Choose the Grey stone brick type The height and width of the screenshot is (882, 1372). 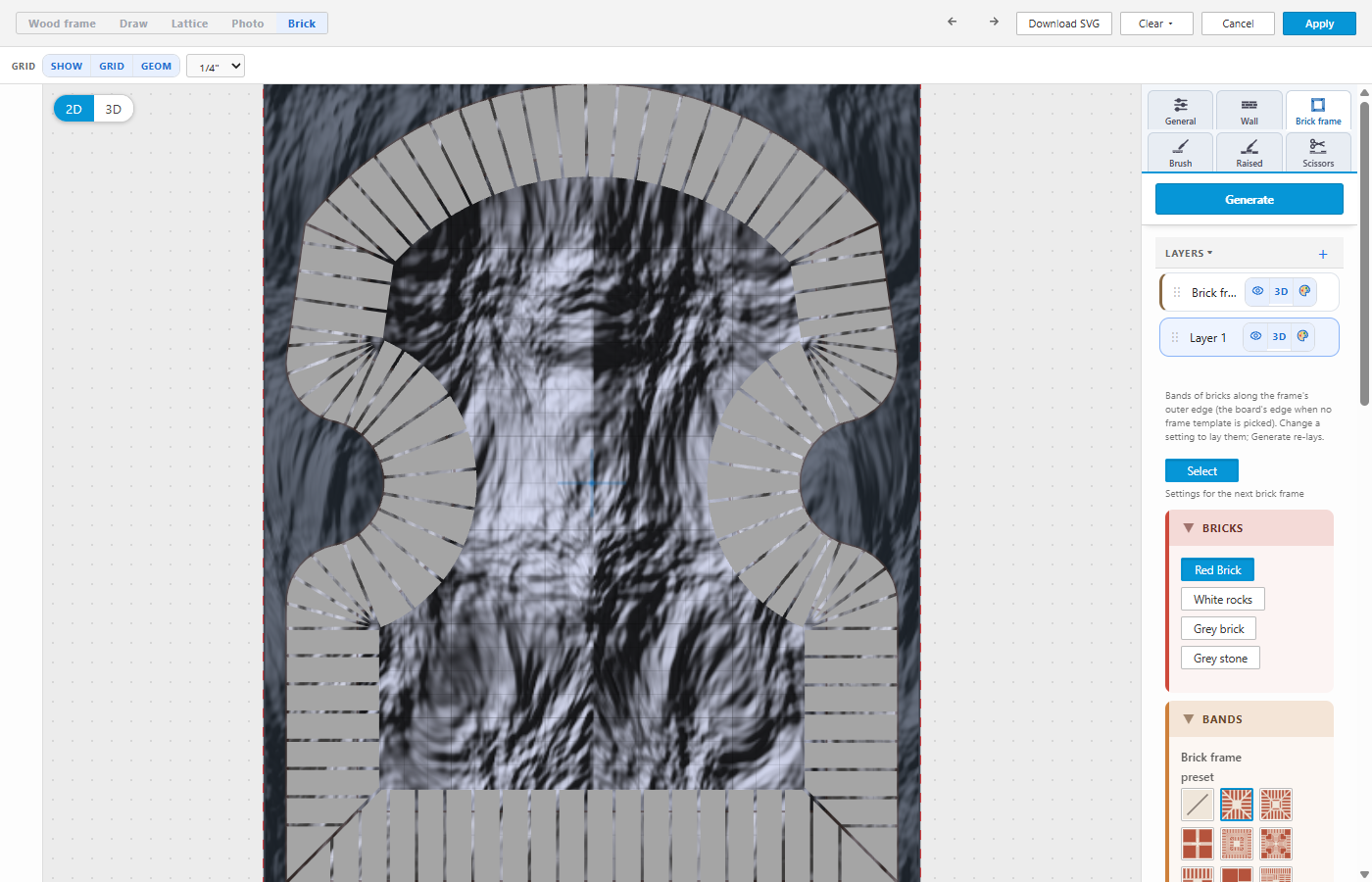click(1220, 658)
